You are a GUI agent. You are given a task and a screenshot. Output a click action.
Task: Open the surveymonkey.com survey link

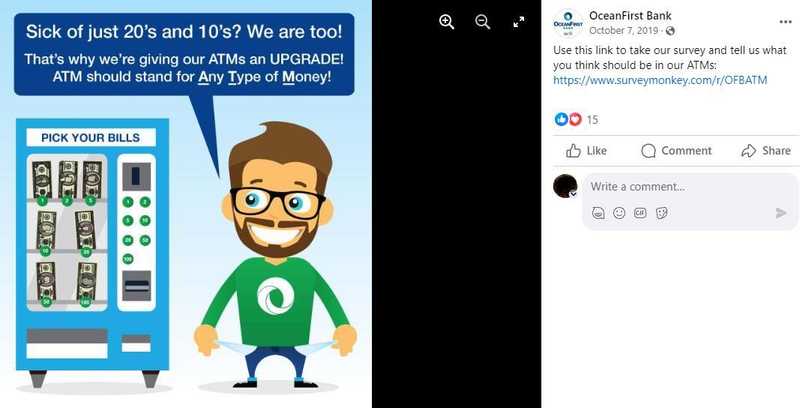(x=660, y=80)
